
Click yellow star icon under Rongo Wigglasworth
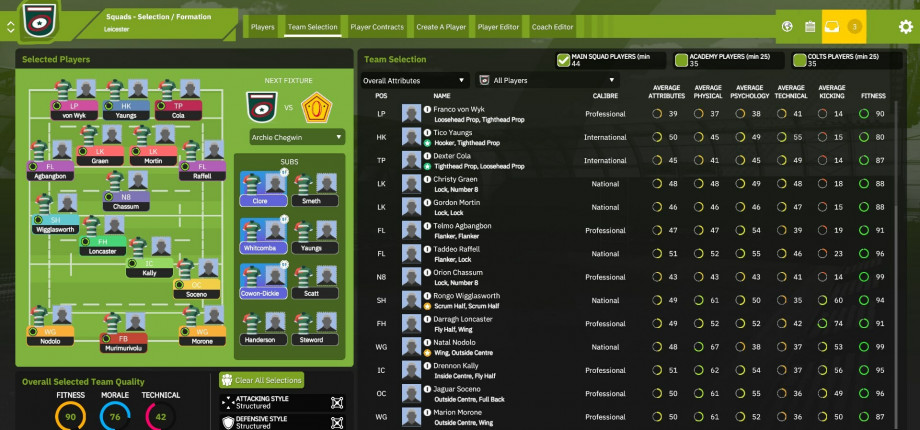(428, 306)
